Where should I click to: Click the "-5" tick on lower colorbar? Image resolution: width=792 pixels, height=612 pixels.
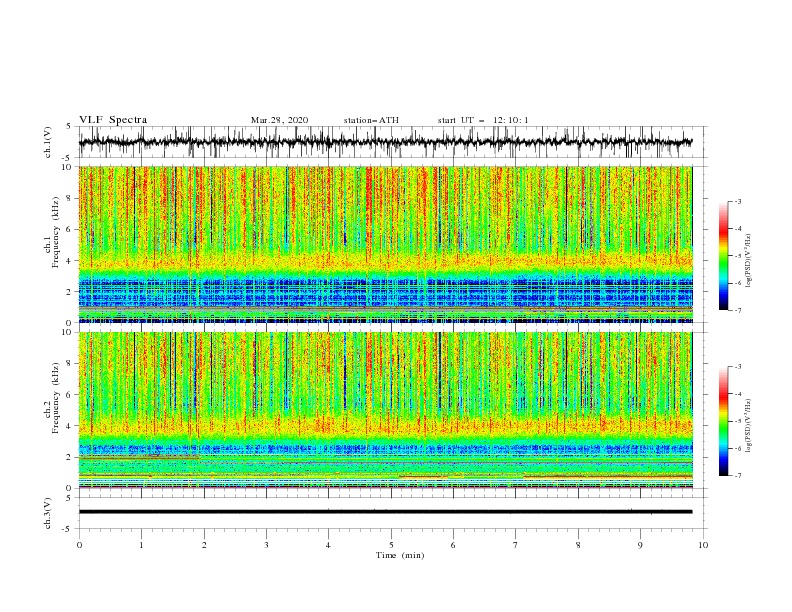pyautogui.click(x=737, y=421)
